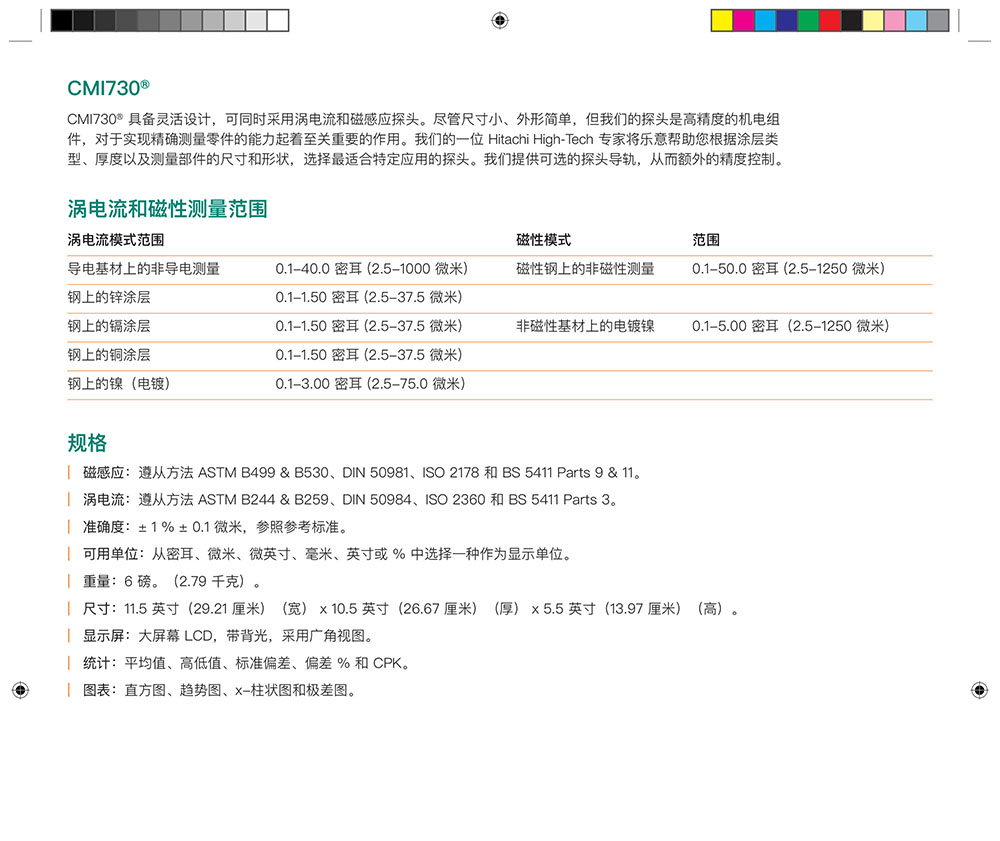Click the range value in the 钢上的铜涂层 row
The height and width of the screenshot is (841, 1000).
coord(369,355)
